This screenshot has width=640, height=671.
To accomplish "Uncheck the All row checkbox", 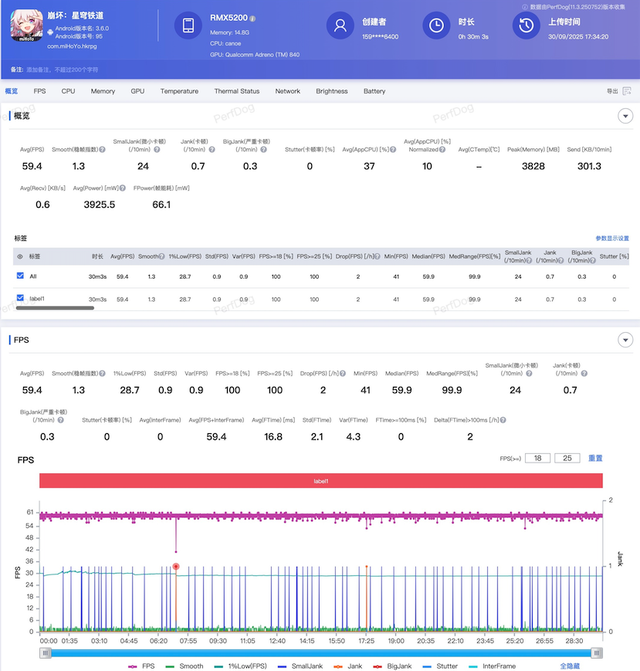I will coord(21,276).
